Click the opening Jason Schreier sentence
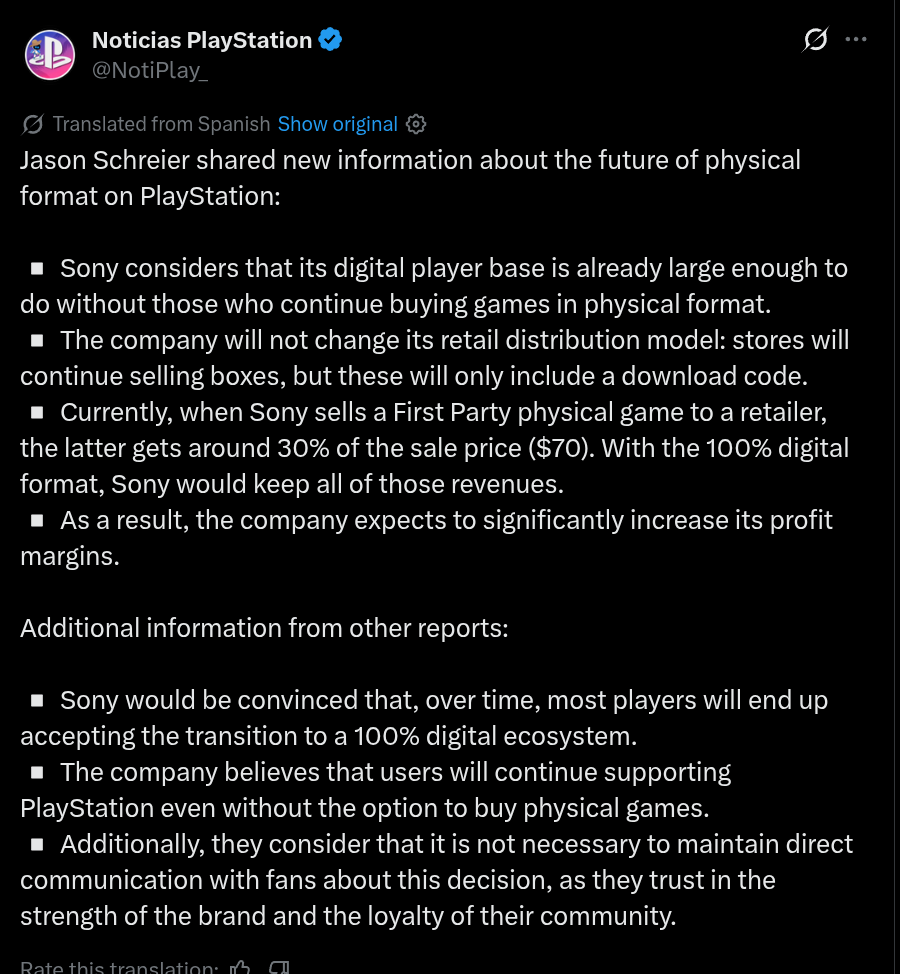This screenshot has height=974, width=900. [x=410, y=178]
